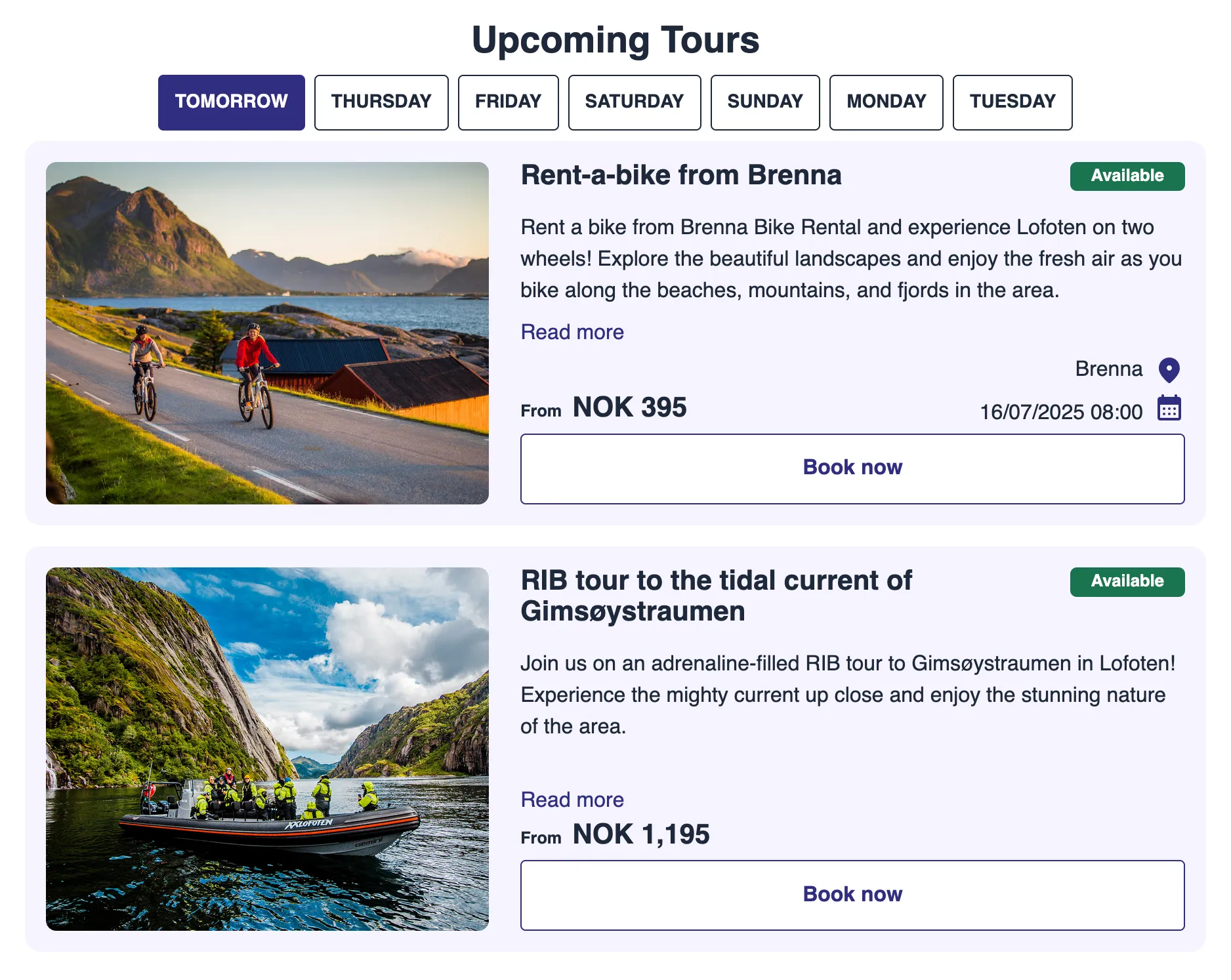Open the cyclists photo thumbnail
The height and width of the screenshot is (980, 1231).
267,333
